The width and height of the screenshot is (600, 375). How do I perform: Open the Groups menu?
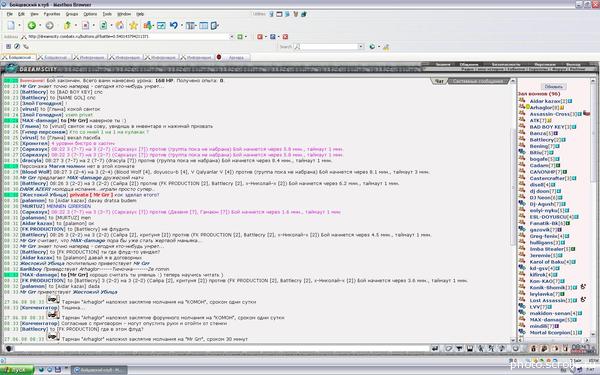pos(72,14)
